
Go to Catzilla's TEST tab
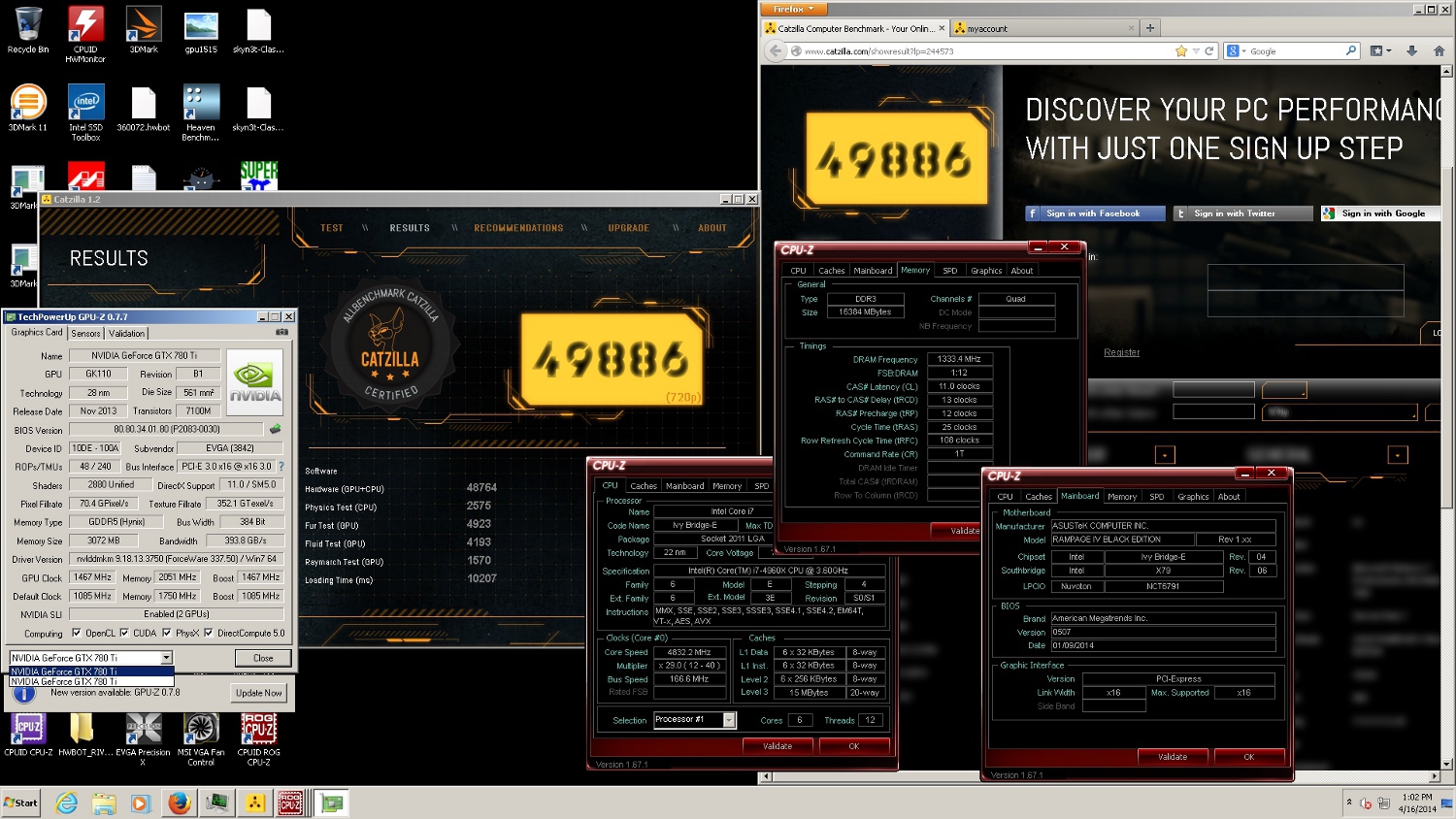click(332, 228)
